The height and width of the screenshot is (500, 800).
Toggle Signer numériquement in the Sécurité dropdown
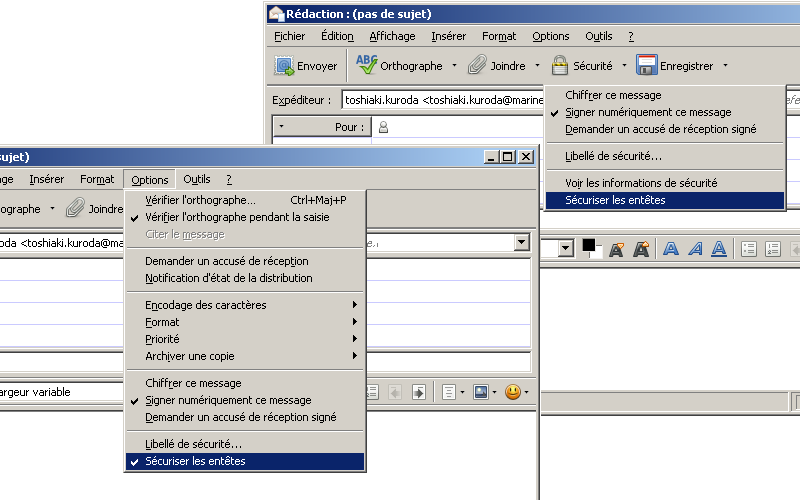(647, 113)
